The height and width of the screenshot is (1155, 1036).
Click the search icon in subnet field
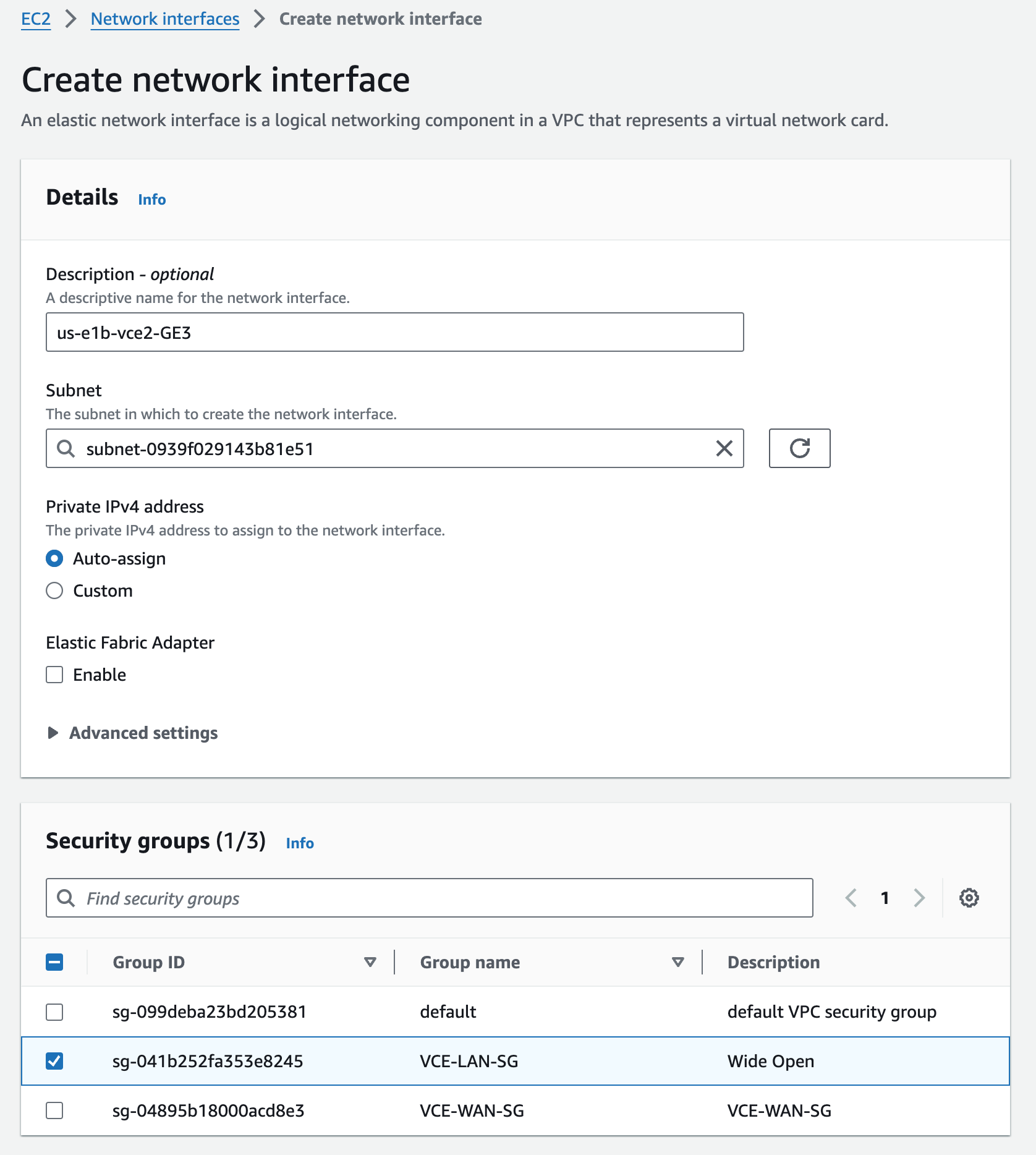coord(66,448)
